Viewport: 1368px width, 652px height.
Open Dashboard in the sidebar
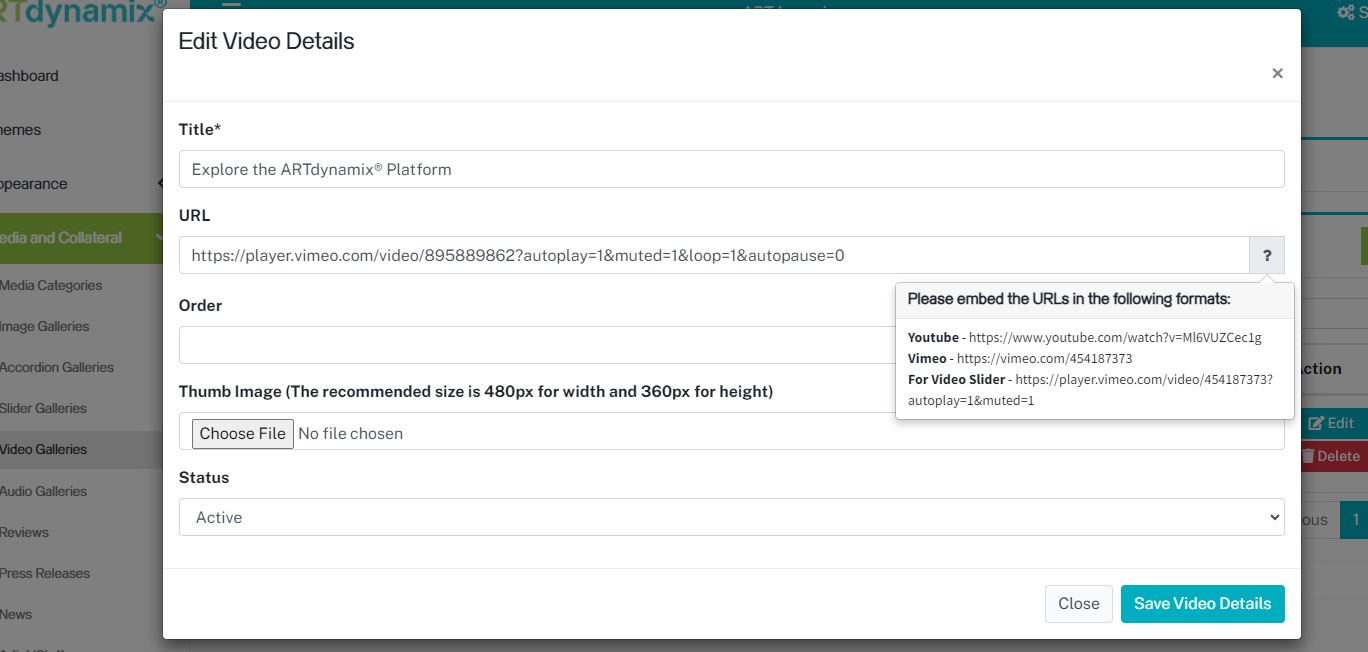click(x=29, y=76)
